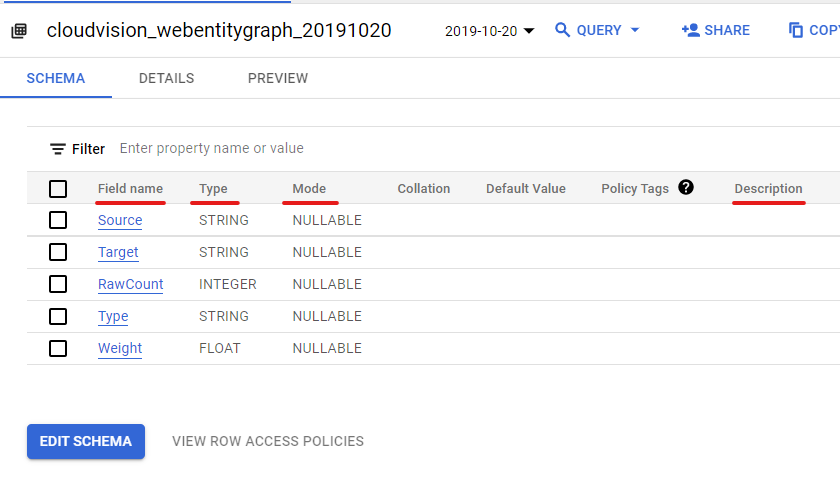Image resolution: width=840 pixels, height=481 pixels.
Task: Open the Type field link
Action: (113, 316)
